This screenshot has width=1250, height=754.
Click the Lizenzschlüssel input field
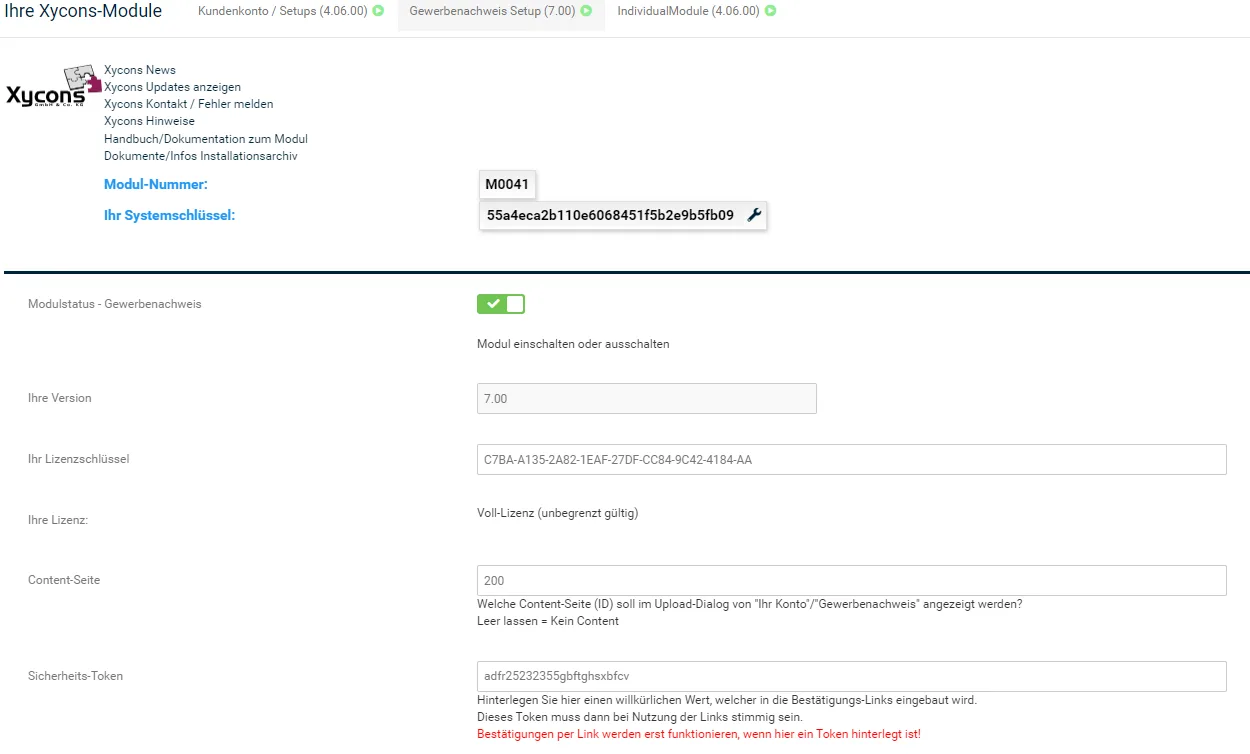[x=852, y=459]
